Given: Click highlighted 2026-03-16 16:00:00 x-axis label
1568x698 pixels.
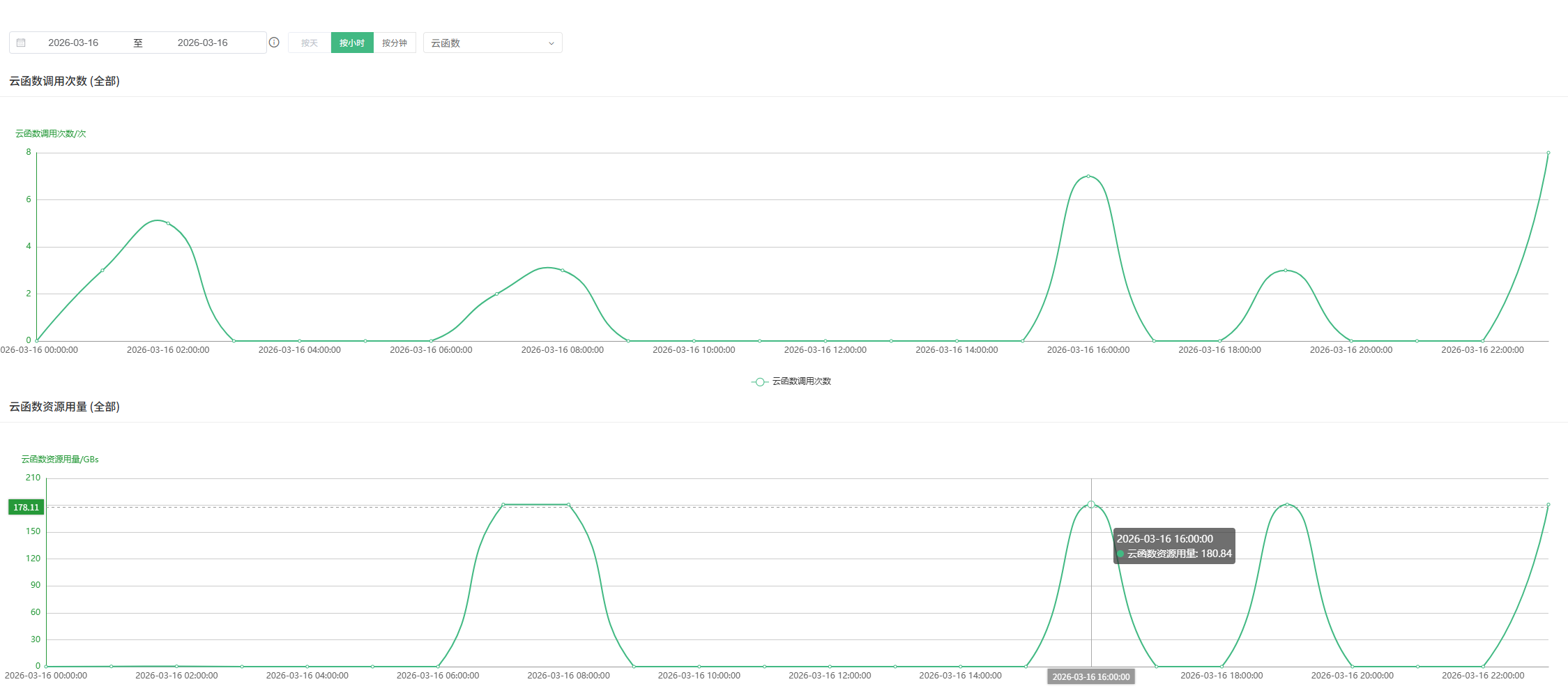Looking at the screenshot, I should (x=1090, y=676).
